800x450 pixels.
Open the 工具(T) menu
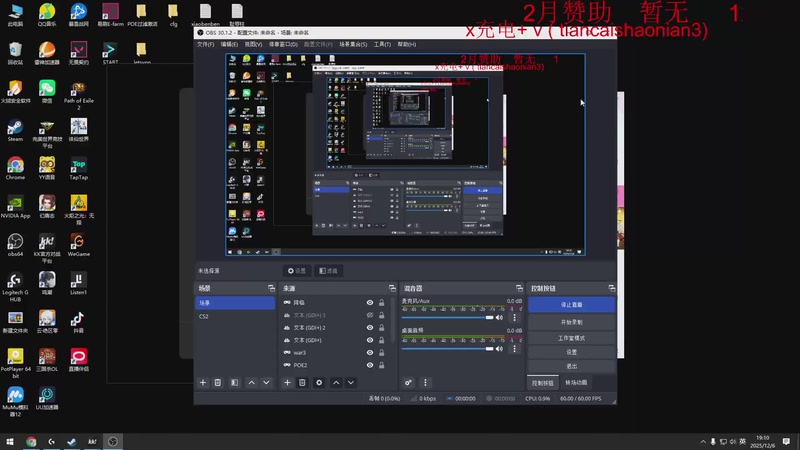tap(382, 44)
